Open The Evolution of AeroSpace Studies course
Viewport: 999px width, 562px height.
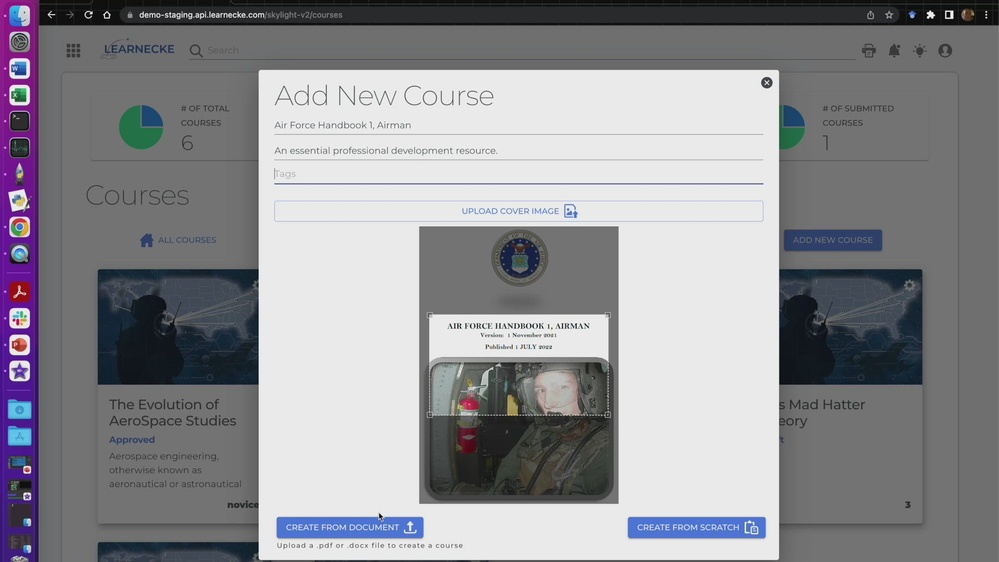[173, 413]
